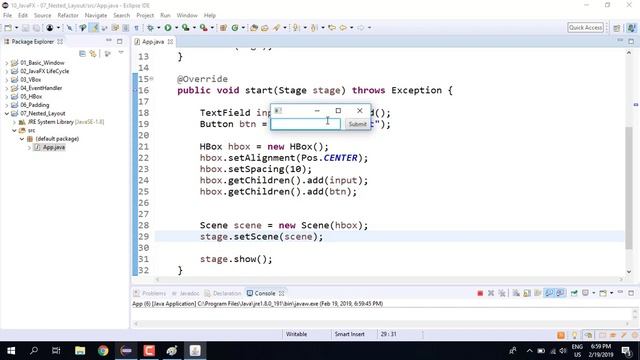This screenshot has height=360, width=640.
Task: Click the editor vertical scrollbar
Action: coord(629,188)
